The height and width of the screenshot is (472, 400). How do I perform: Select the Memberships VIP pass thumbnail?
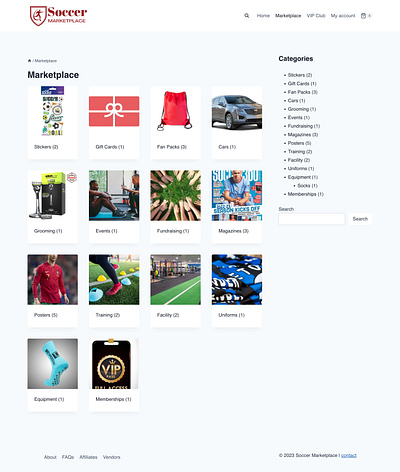tap(114, 364)
